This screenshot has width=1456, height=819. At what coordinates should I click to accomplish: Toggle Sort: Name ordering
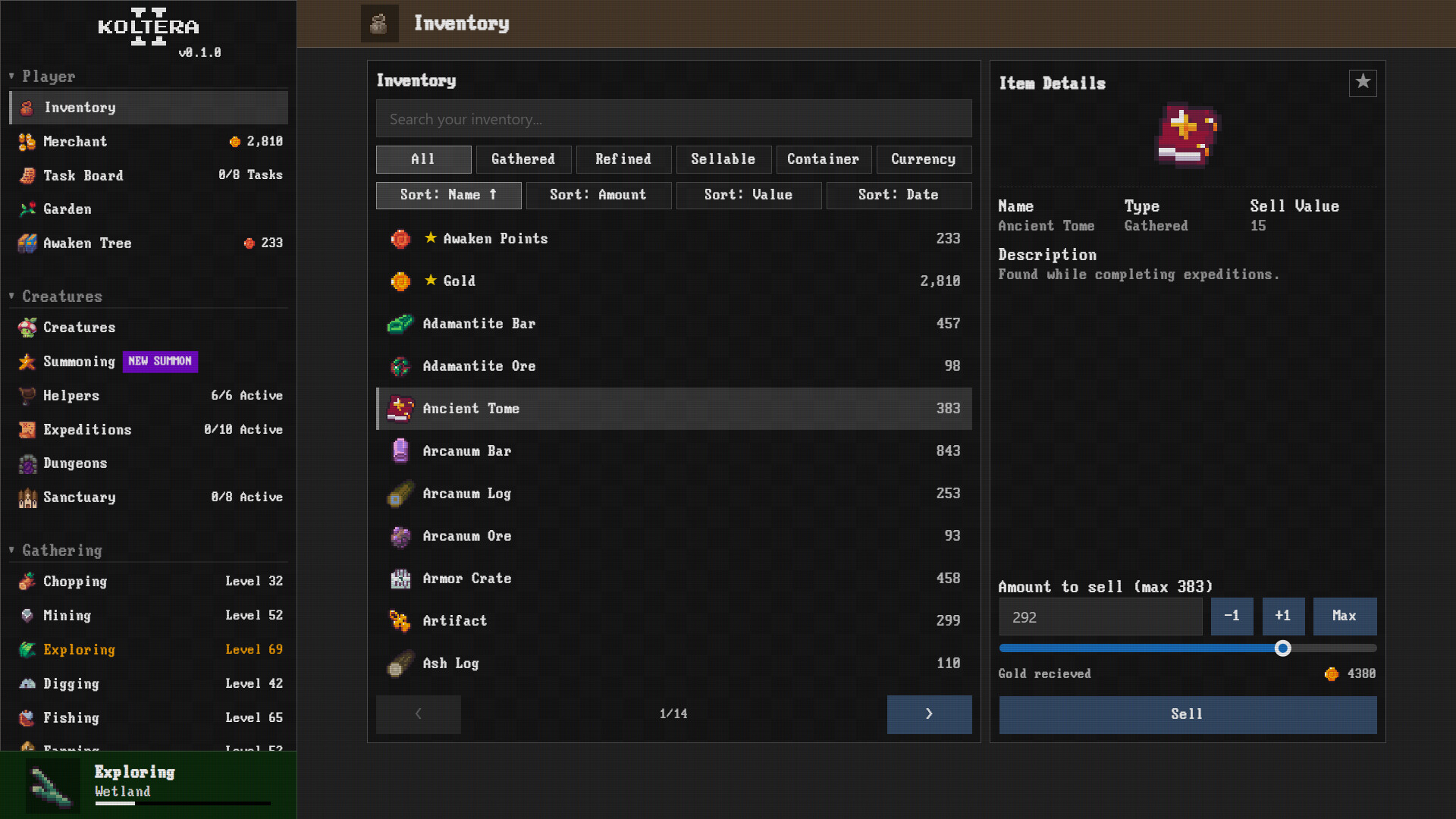[x=448, y=195]
